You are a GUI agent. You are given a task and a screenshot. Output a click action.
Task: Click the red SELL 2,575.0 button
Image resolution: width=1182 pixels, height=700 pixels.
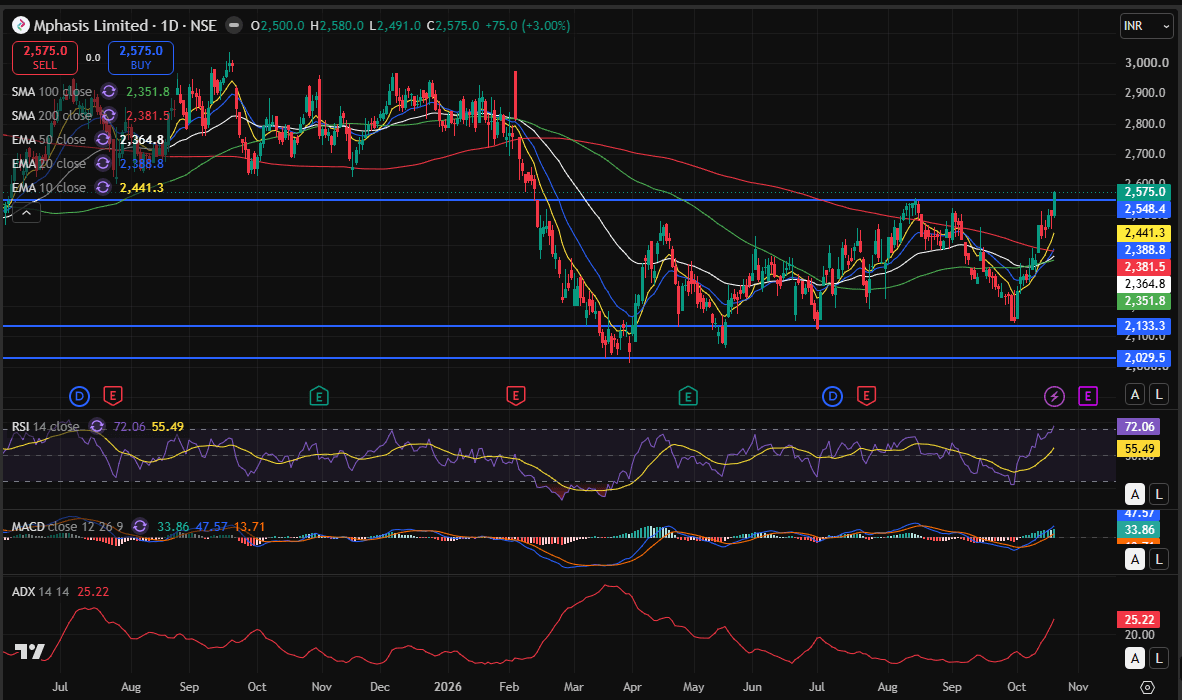(x=44, y=57)
